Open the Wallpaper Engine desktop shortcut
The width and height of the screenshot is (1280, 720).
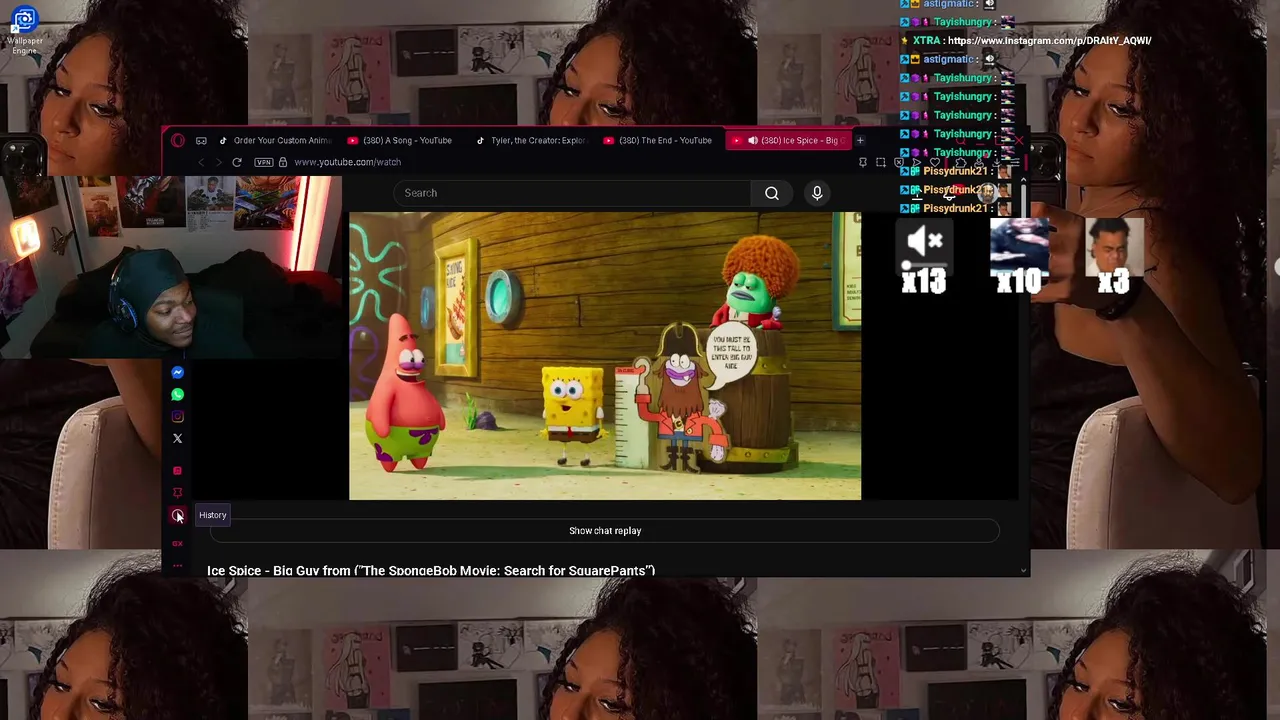[24, 28]
